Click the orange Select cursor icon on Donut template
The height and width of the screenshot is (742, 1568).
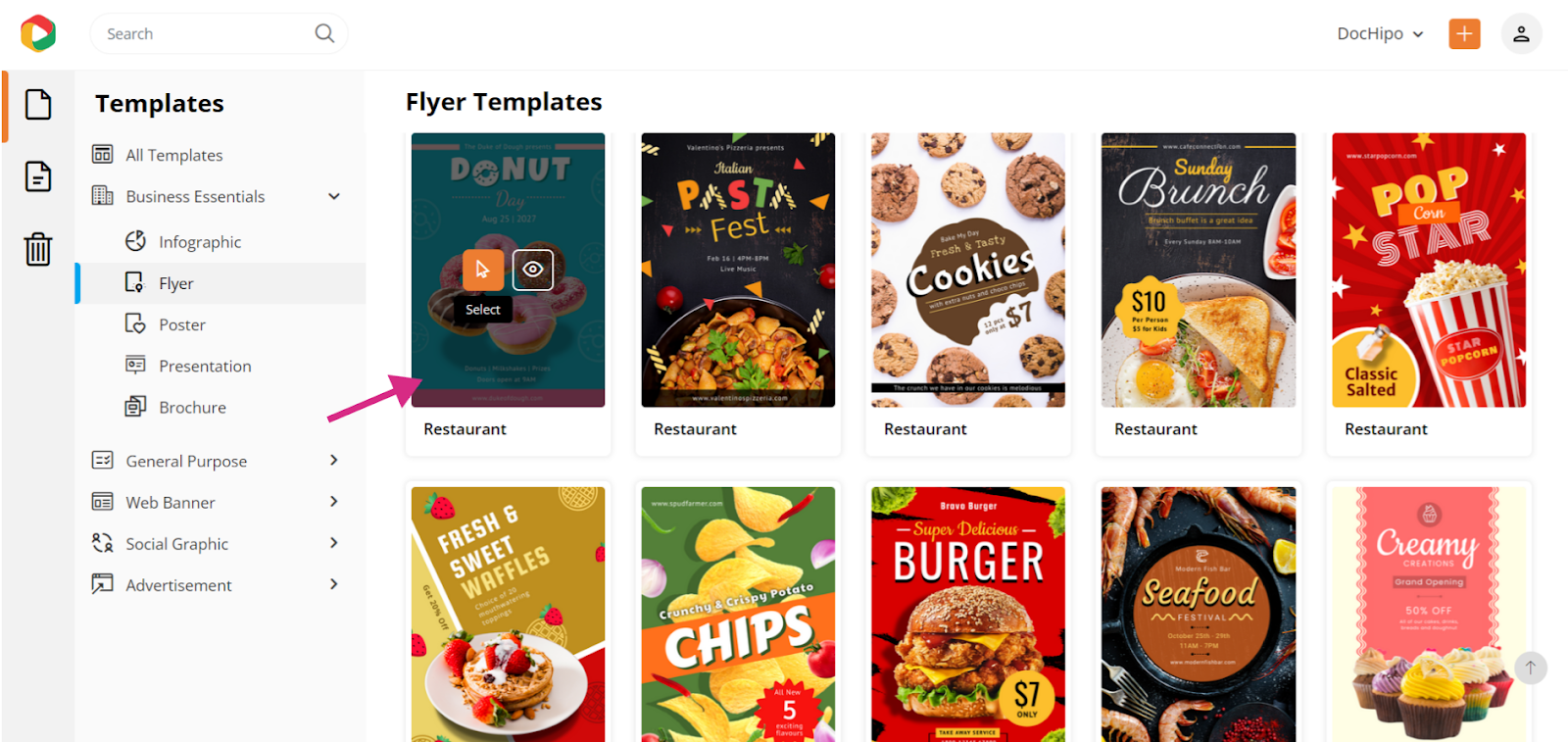483,270
